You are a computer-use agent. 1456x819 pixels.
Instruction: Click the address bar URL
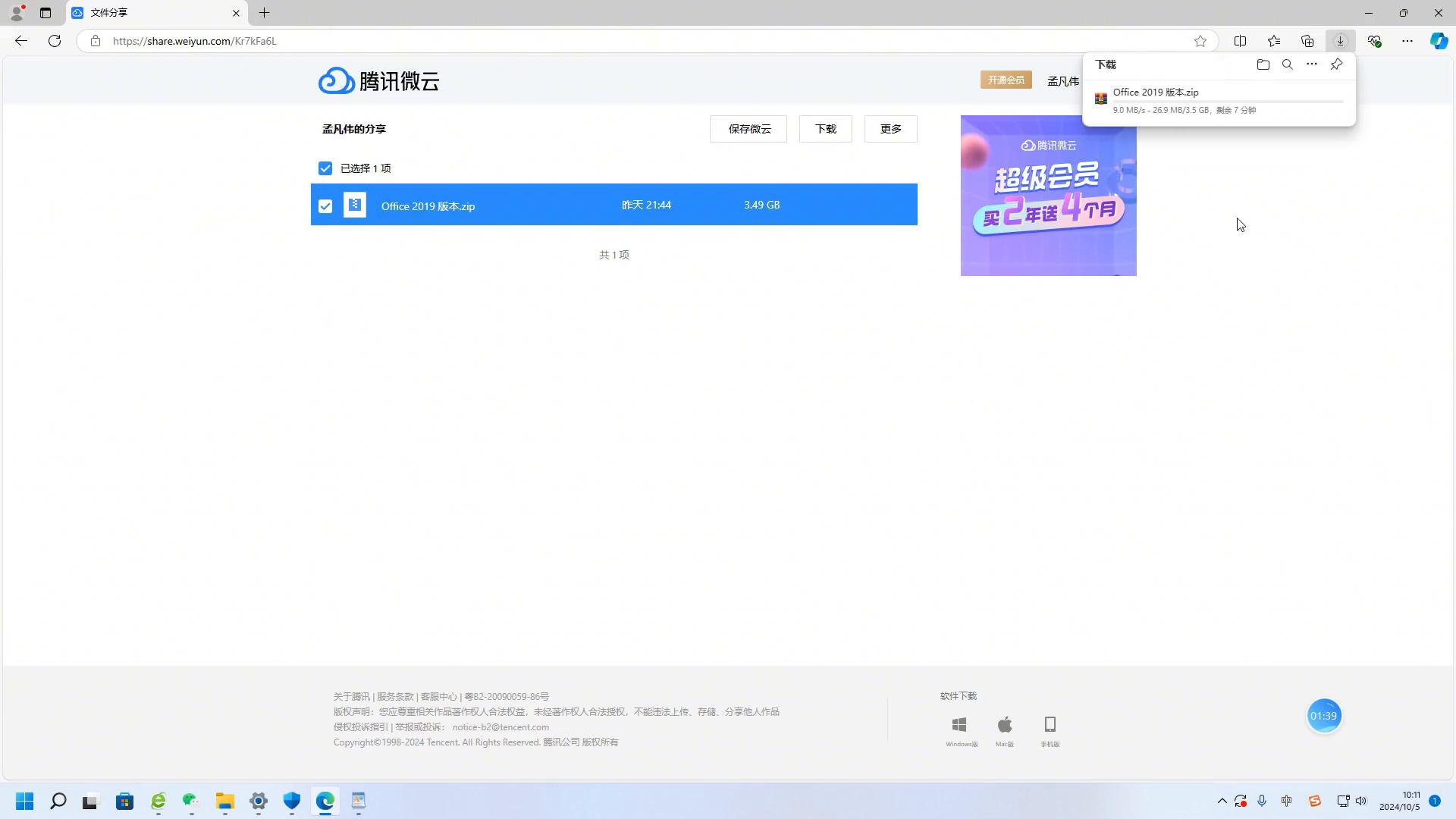tap(195, 41)
